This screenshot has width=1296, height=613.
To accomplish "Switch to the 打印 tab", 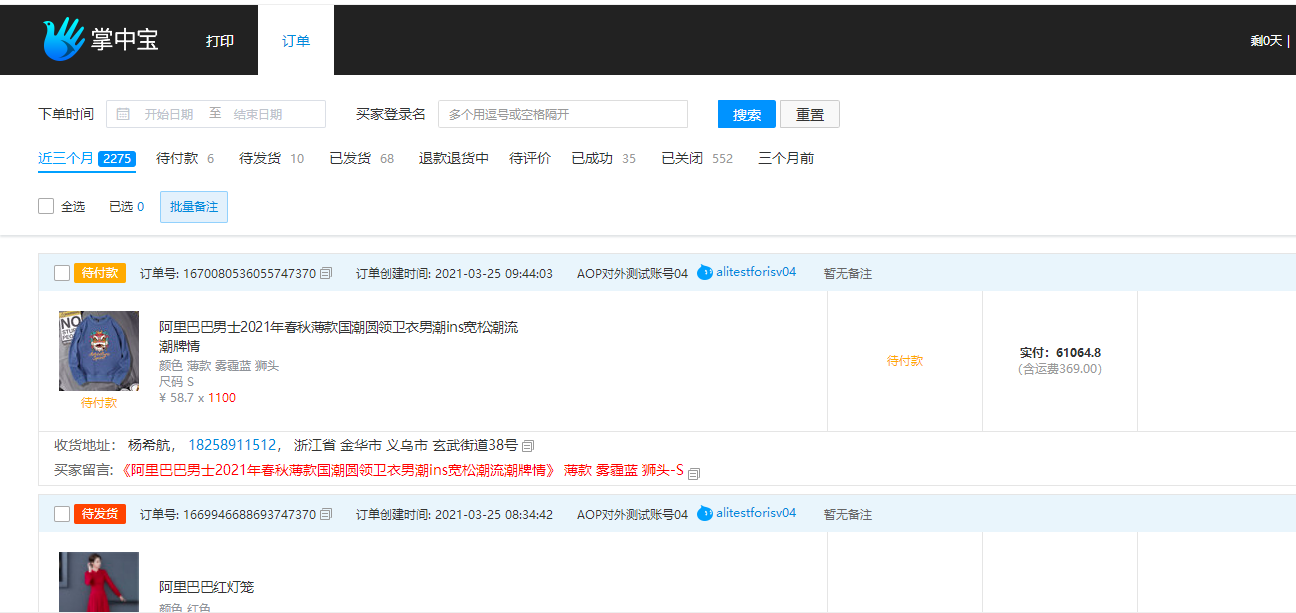I will [x=220, y=41].
